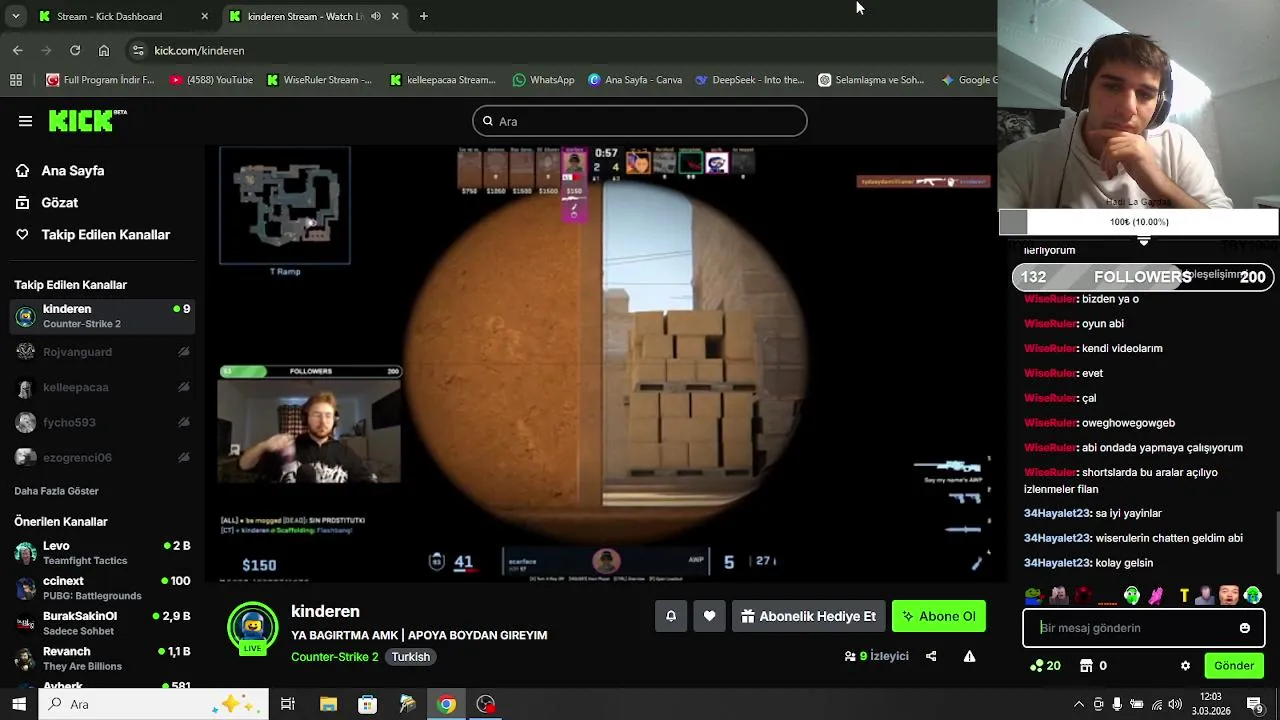Reload the page
Image resolution: width=1280 pixels, height=720 pixels.
tap(75, 50)
